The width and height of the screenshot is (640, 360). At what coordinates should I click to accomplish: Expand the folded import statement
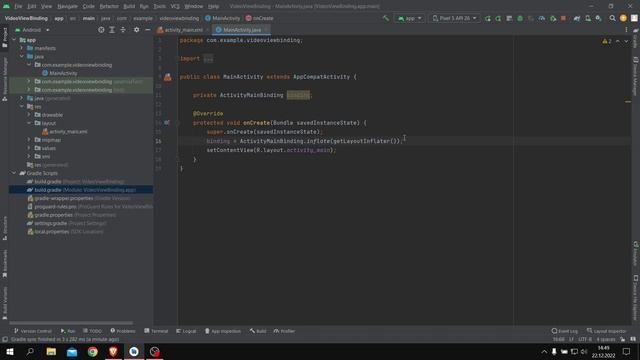pos(208,58)
